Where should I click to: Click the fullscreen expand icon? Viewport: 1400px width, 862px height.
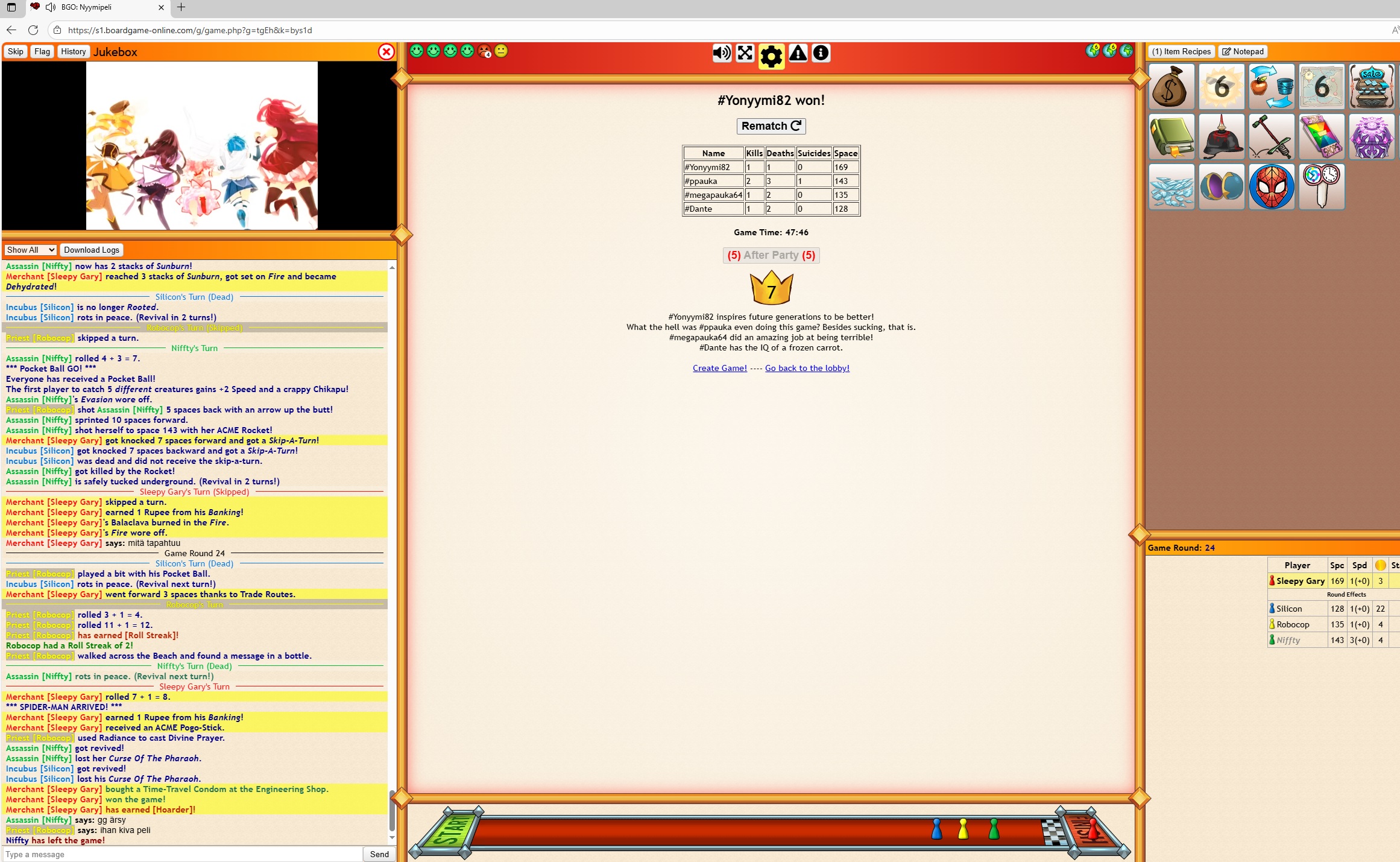(745, 53)
